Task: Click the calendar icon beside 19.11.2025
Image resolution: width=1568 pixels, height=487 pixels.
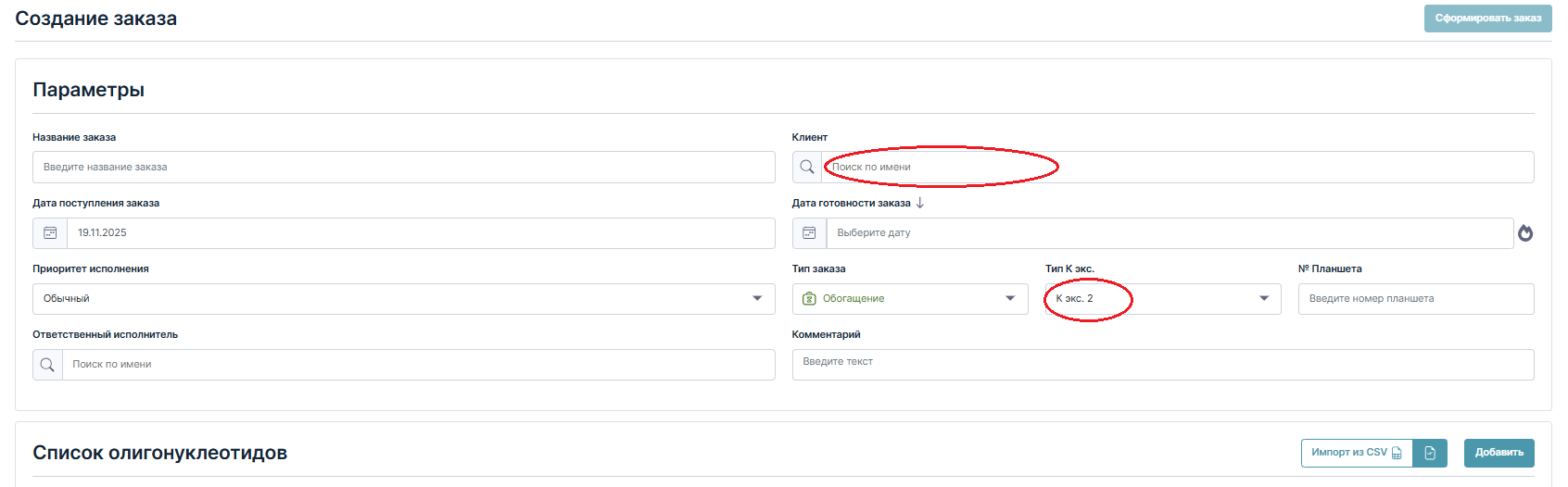Action: click(50, 233)
